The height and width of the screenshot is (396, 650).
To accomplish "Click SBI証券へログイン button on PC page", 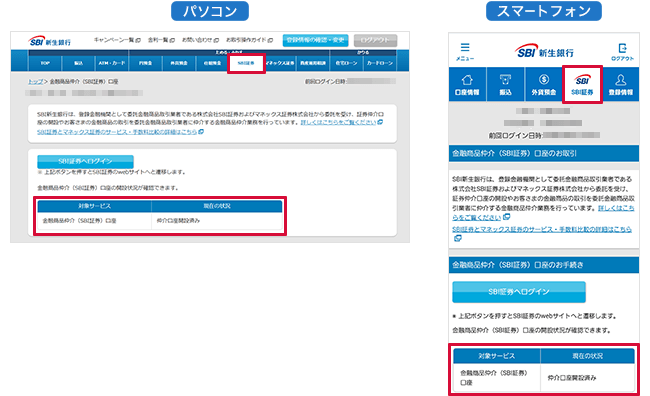I will (85, 161).
